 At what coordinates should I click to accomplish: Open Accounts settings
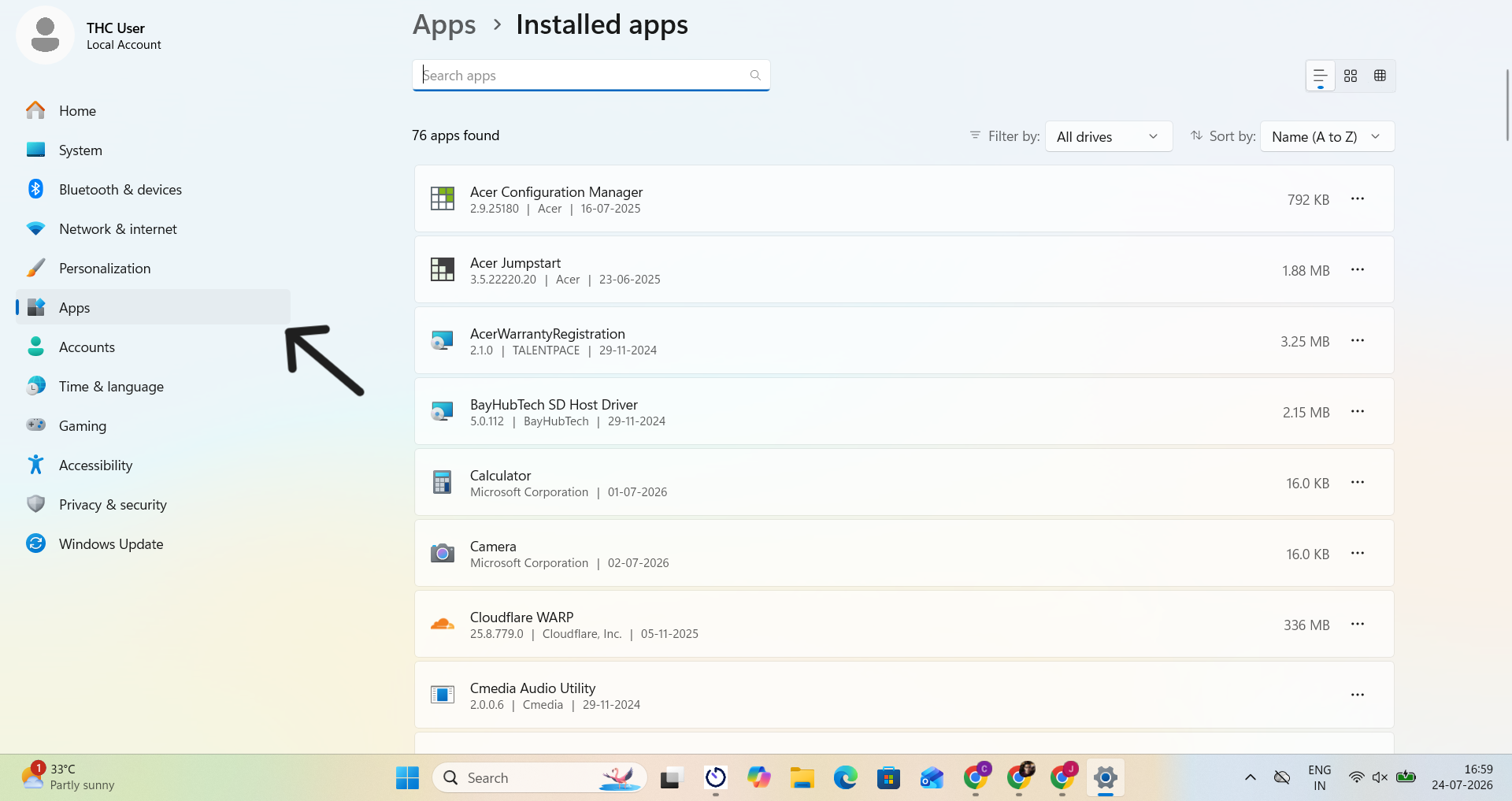pyautogui.click(x=154, y=347)
